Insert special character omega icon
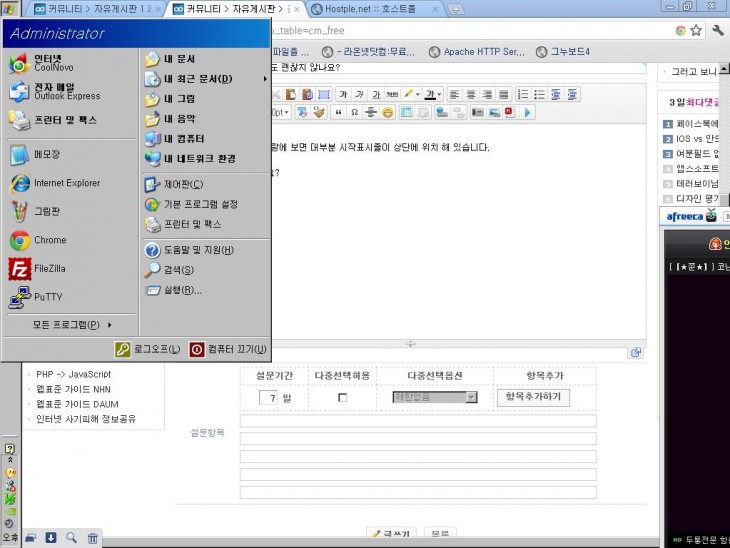Screen dimensions: 730x548 [354, 113]
